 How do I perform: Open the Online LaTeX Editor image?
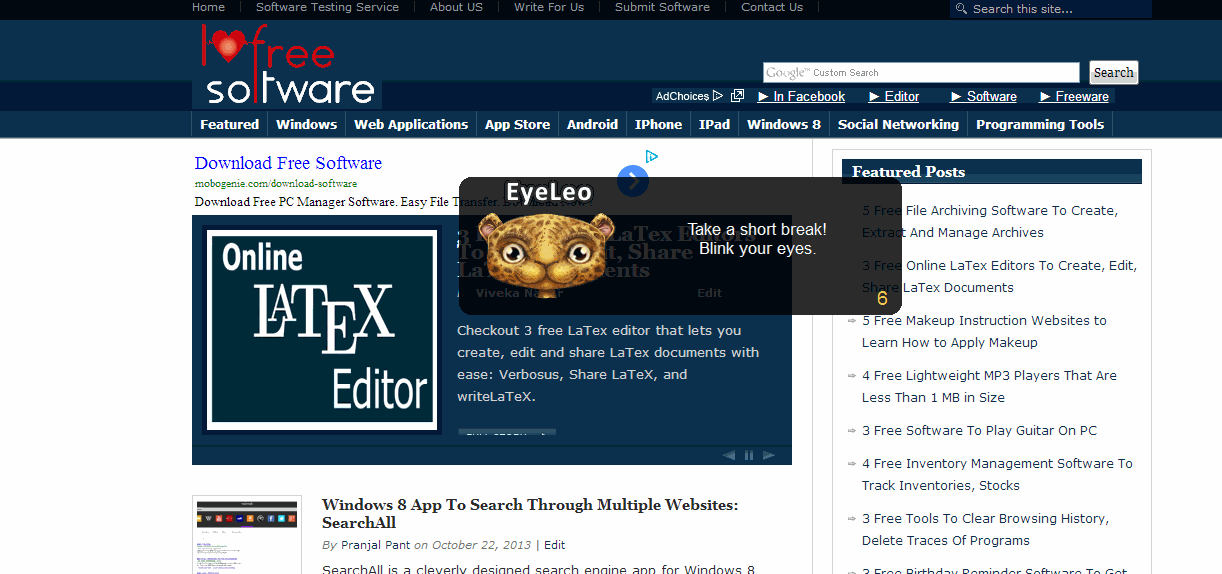(x=322, y=330)
